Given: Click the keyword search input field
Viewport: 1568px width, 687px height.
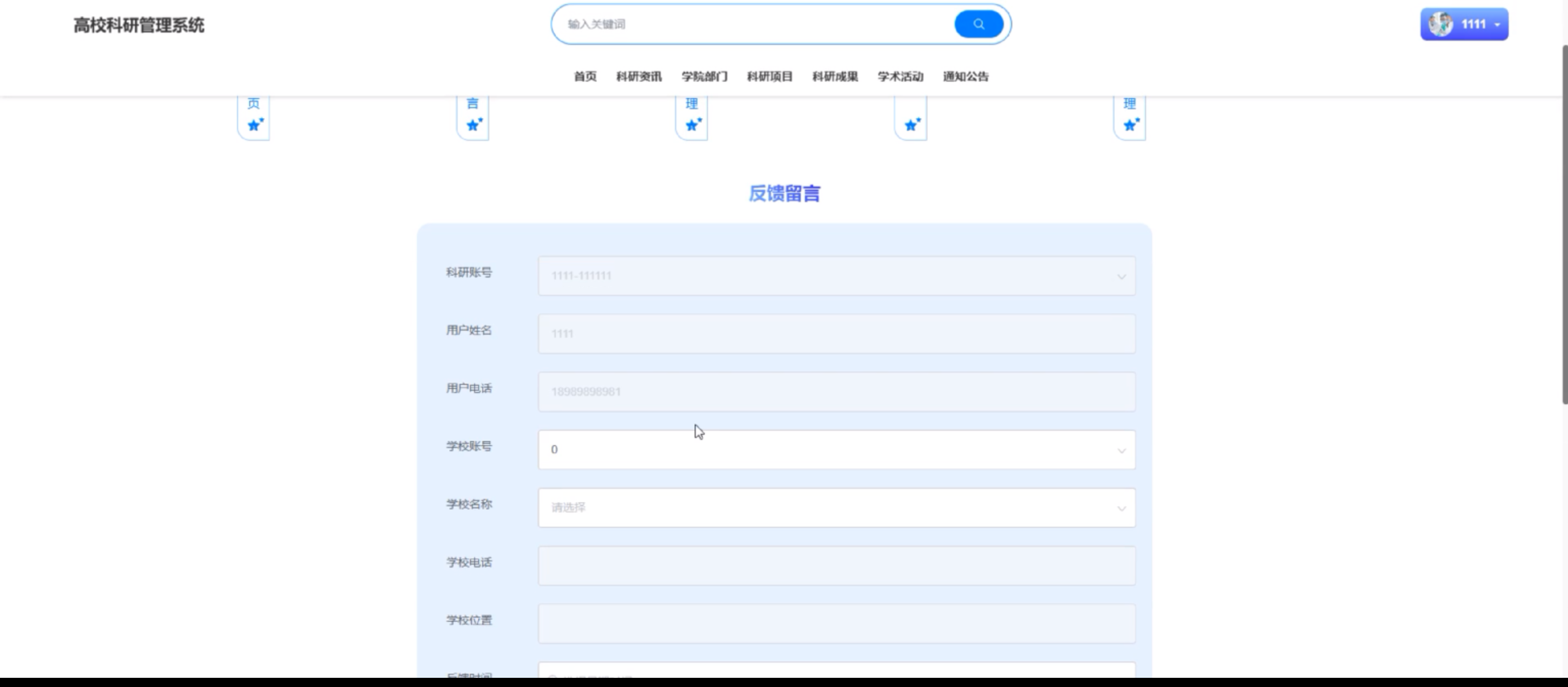Looking at the screenshot, I should click(x=755, y=24).
